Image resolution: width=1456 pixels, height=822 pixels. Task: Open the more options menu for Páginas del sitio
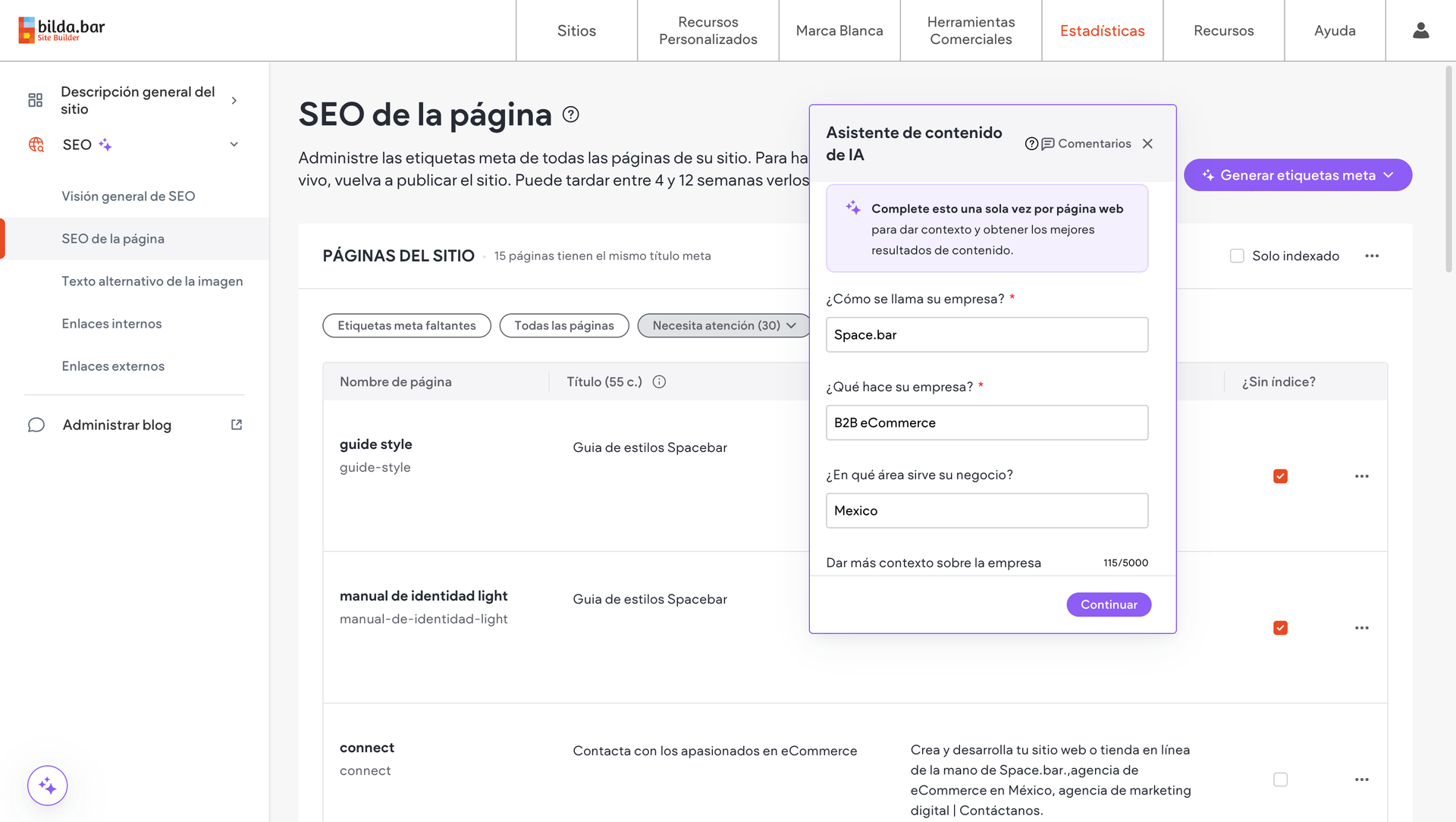pyautogui.click(x=1372, y=256)
